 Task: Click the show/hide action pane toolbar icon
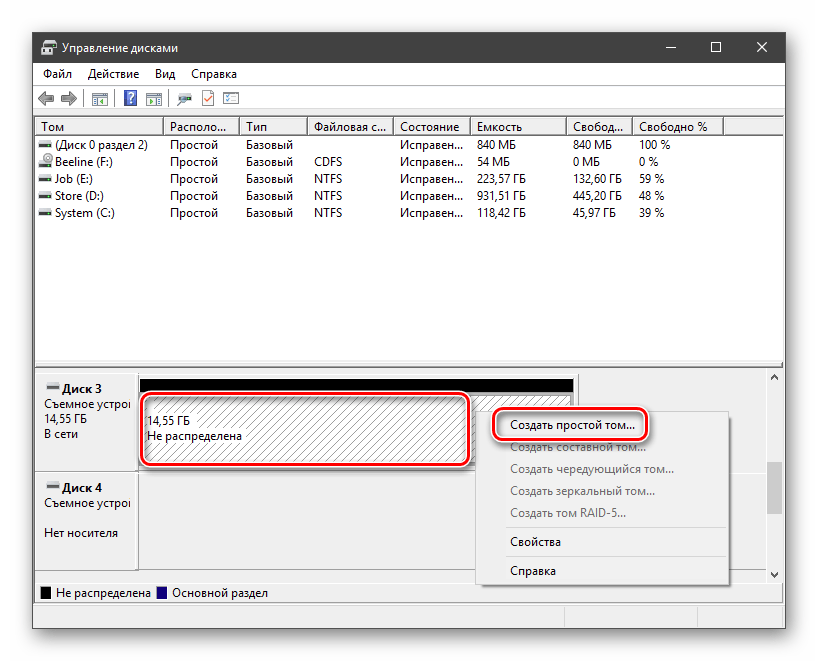click(x=154, y=98)
